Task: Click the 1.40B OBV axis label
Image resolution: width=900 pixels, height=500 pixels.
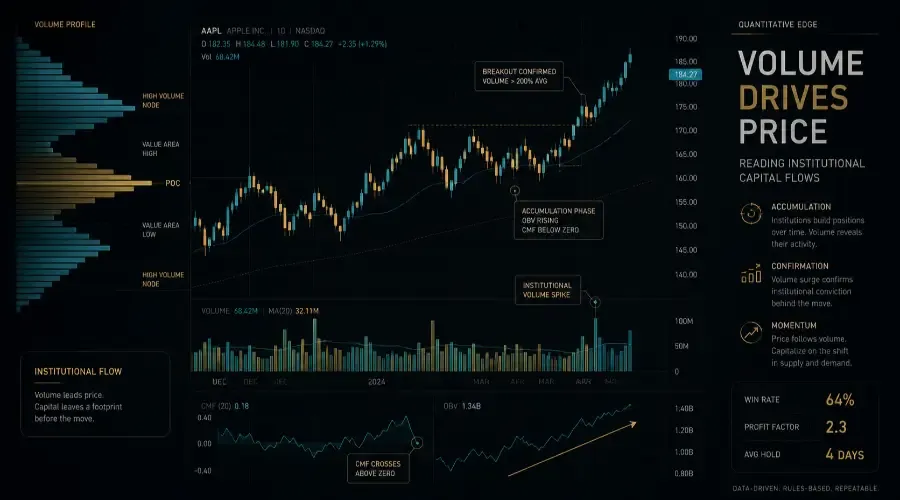Action: (x=684, y=408)
